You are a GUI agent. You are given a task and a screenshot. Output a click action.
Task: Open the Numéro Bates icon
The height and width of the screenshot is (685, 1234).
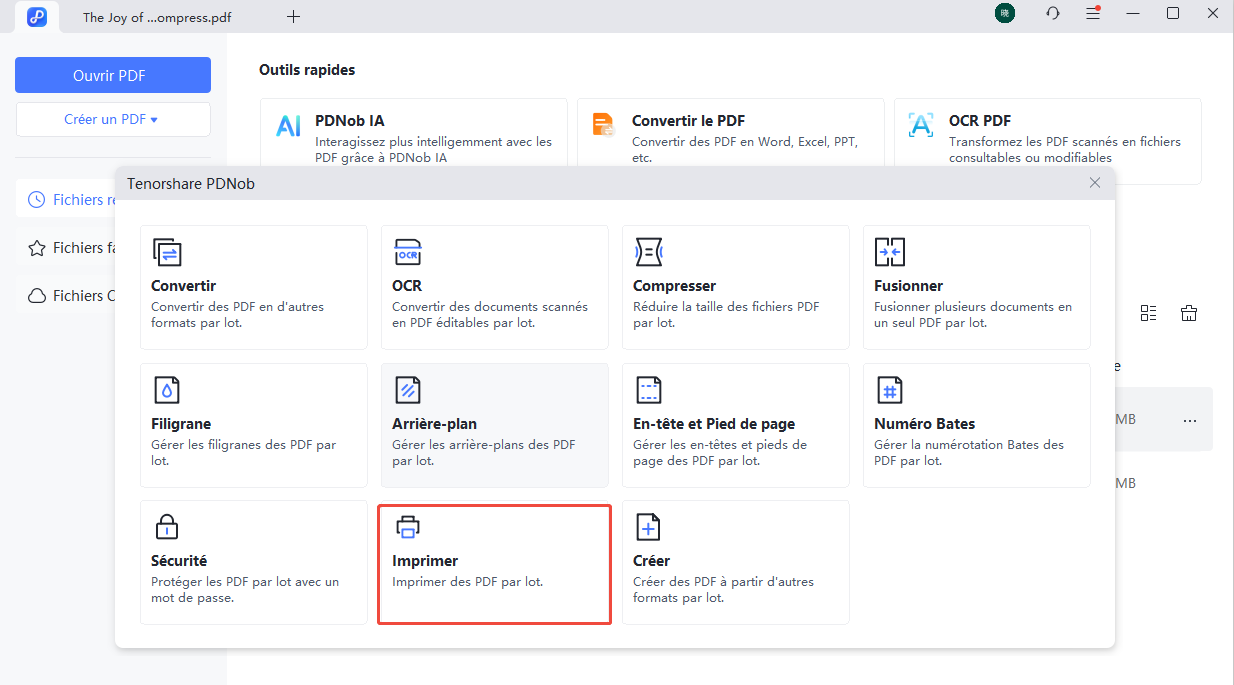coord(889,390)
